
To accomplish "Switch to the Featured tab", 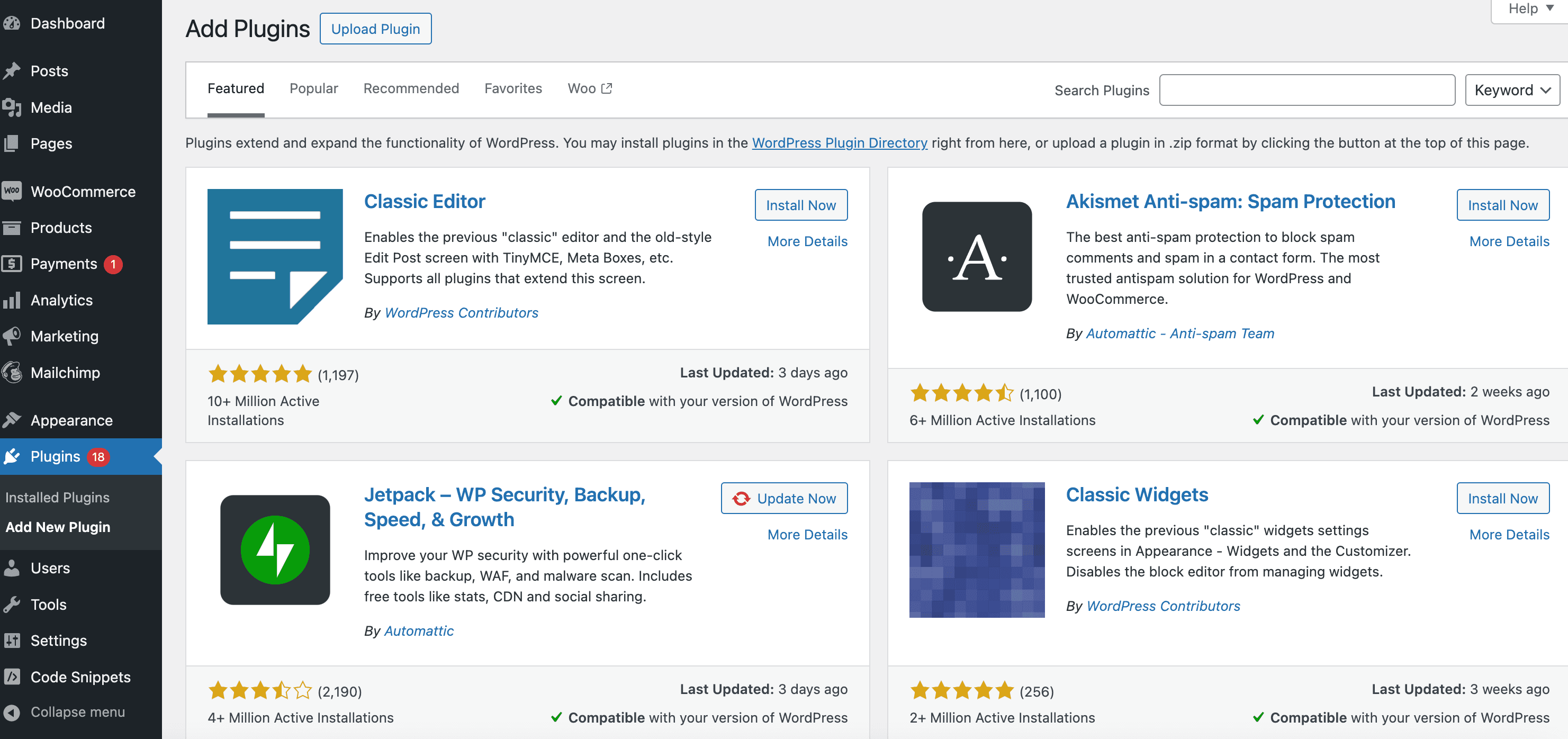I will 236,88.
